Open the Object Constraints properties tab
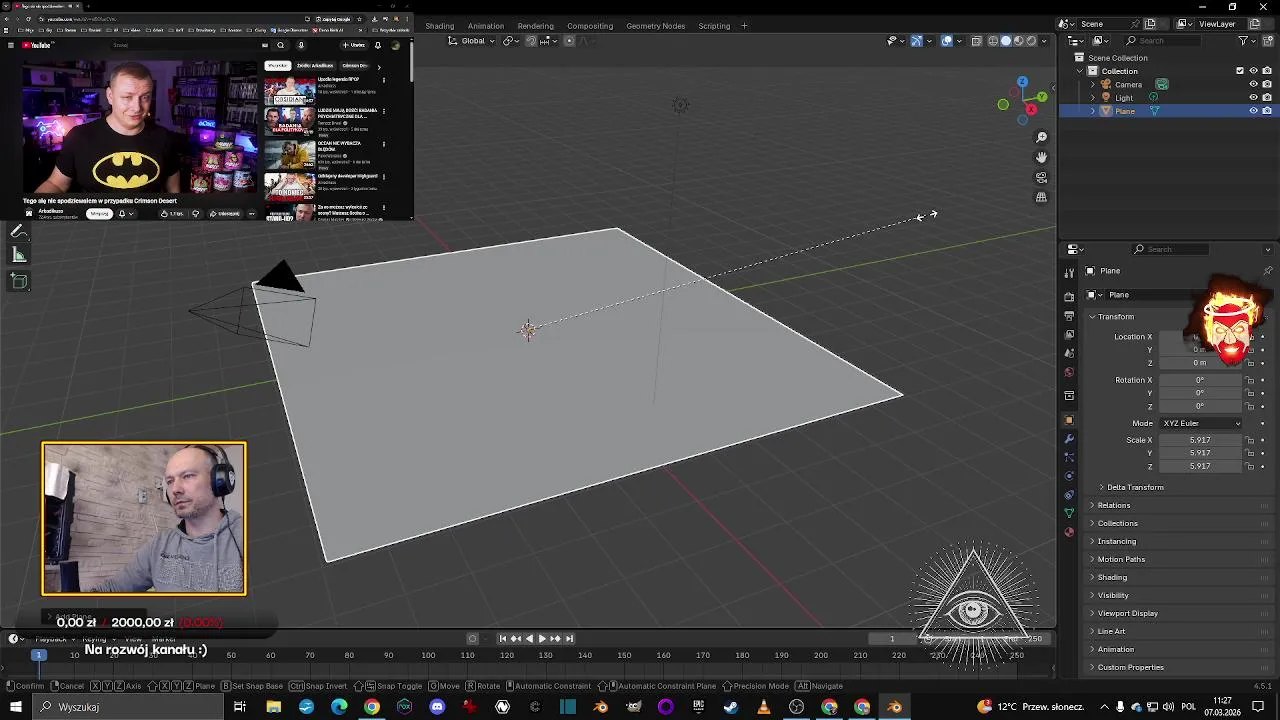 coord(1069,494)
